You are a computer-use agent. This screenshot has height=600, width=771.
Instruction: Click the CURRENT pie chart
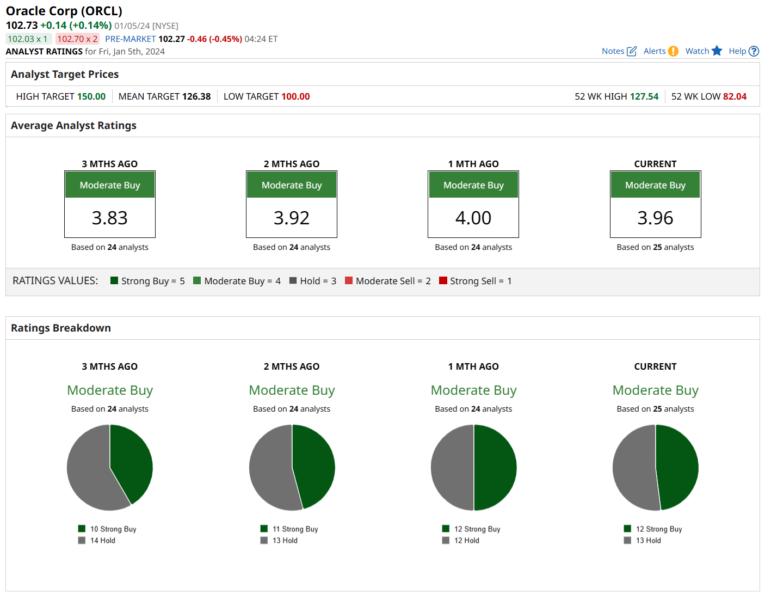tap(655, 468)
